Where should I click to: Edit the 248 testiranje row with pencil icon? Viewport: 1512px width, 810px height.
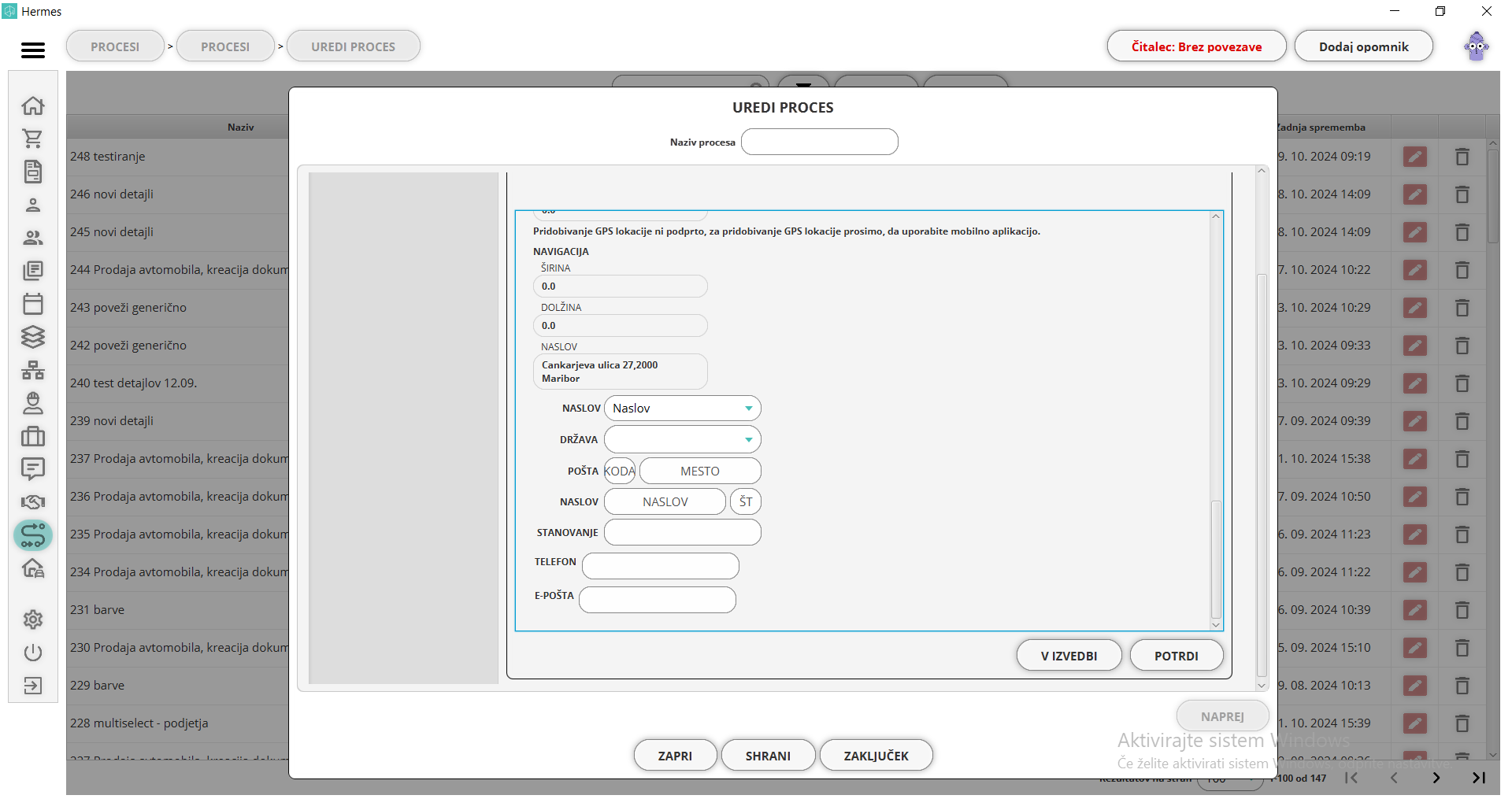[x=1415, y=157]
